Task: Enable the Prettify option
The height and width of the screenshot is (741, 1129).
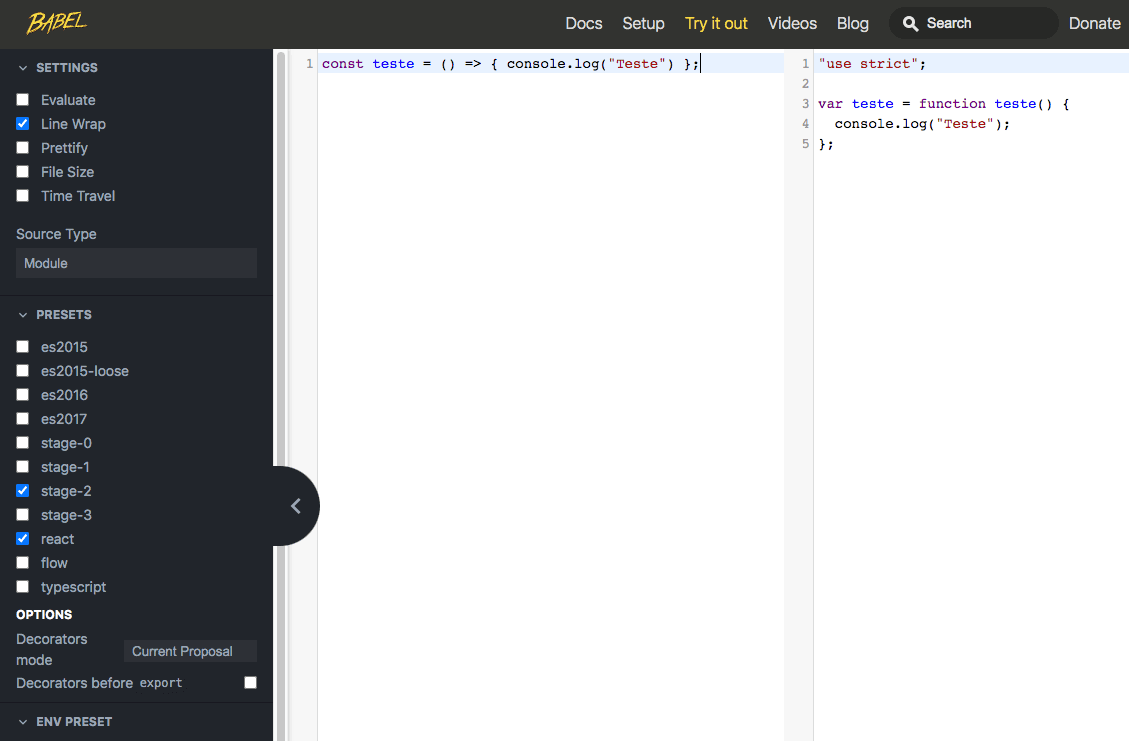Action: pos(22,147)
